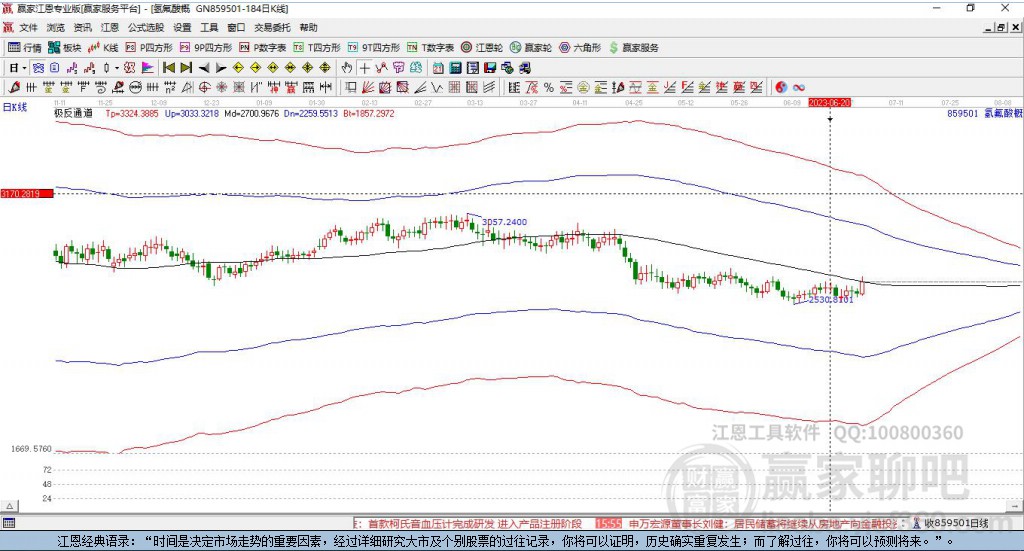The image size is (1024, 551).
Task: Select the red Gann fan lines tool
Action: point(368,87)
